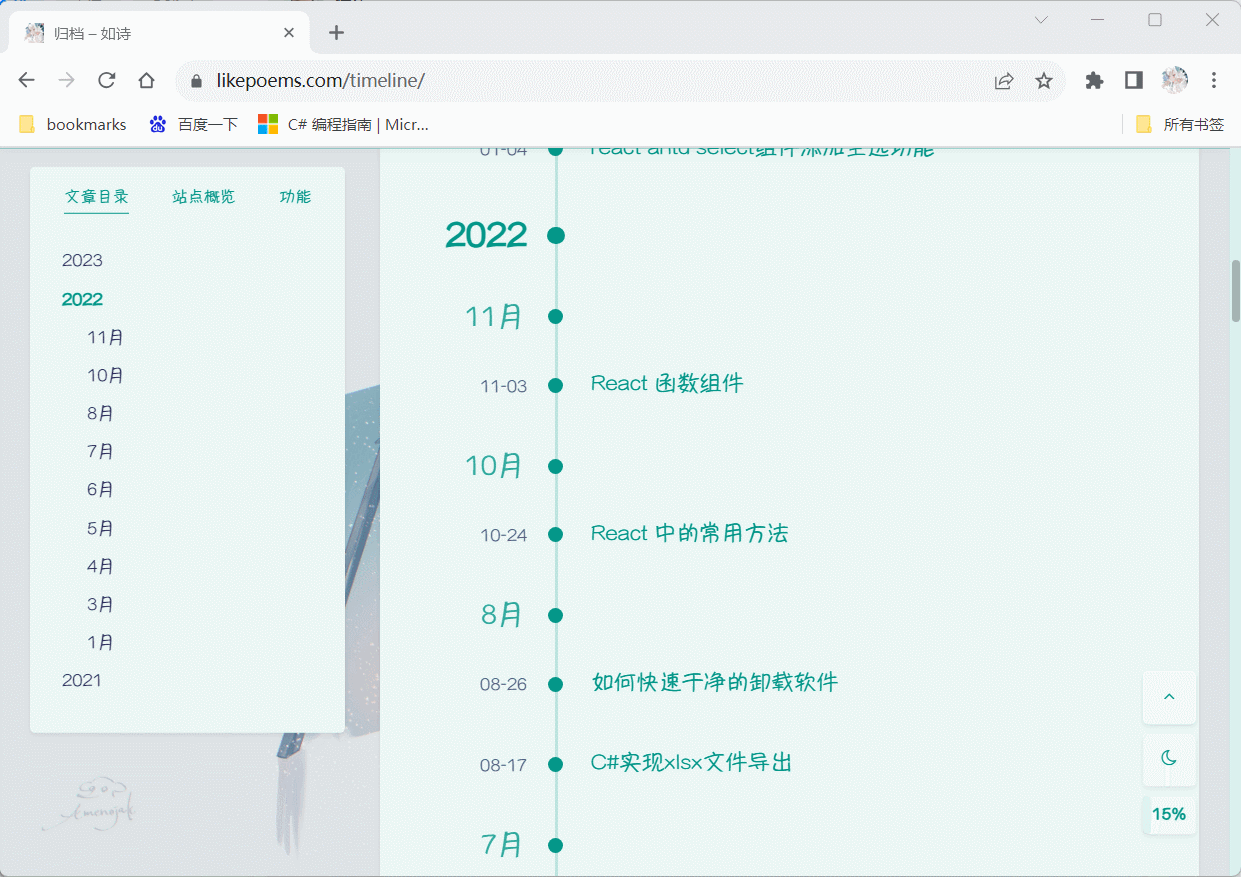Click the 2022 year heading in timeline

point(486,236)
